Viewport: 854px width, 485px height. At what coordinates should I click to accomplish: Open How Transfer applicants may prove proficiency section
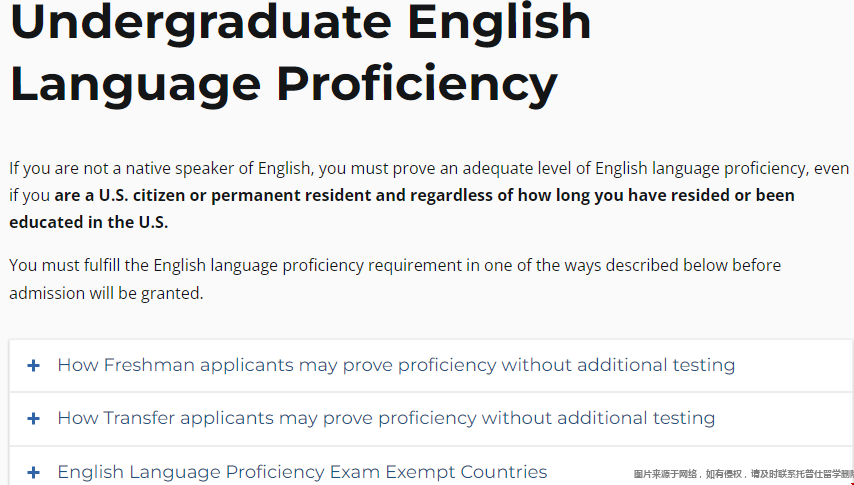(x=431, y=419)
